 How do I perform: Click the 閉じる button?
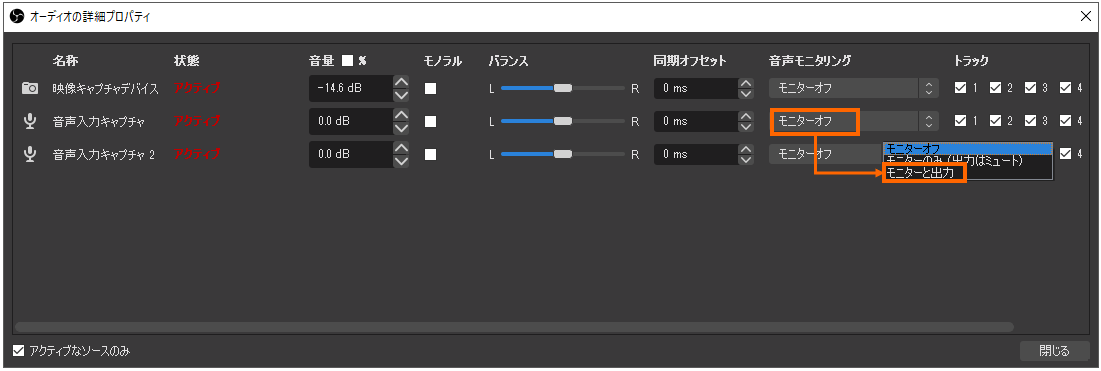click(x=1054, y=350)
